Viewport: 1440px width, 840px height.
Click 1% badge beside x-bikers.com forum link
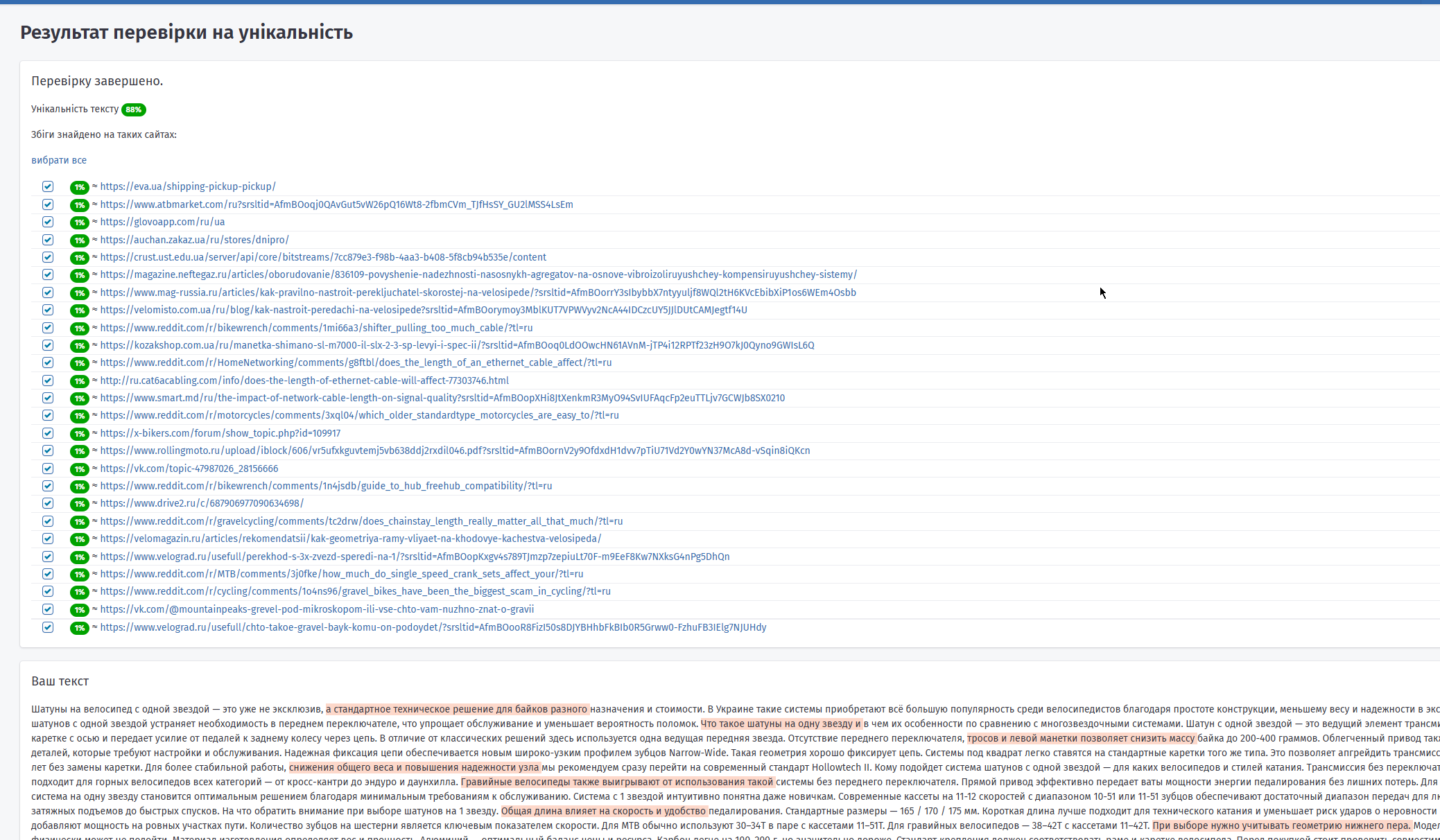click(79, 434)
